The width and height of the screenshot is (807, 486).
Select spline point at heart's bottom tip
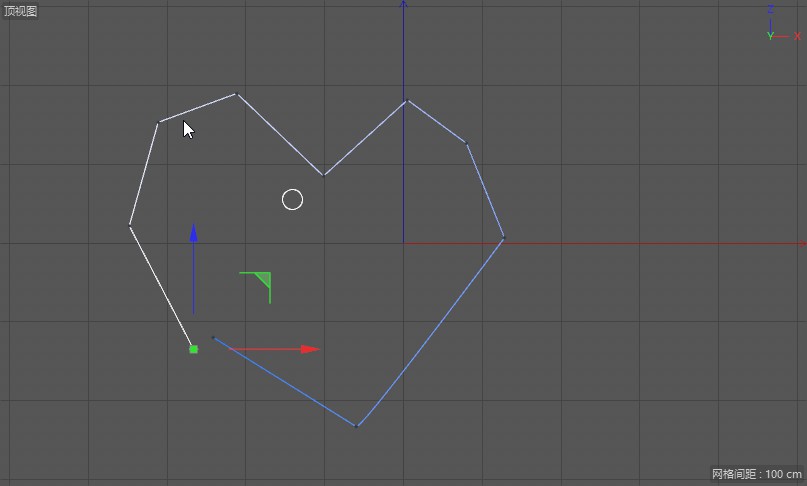356,426
